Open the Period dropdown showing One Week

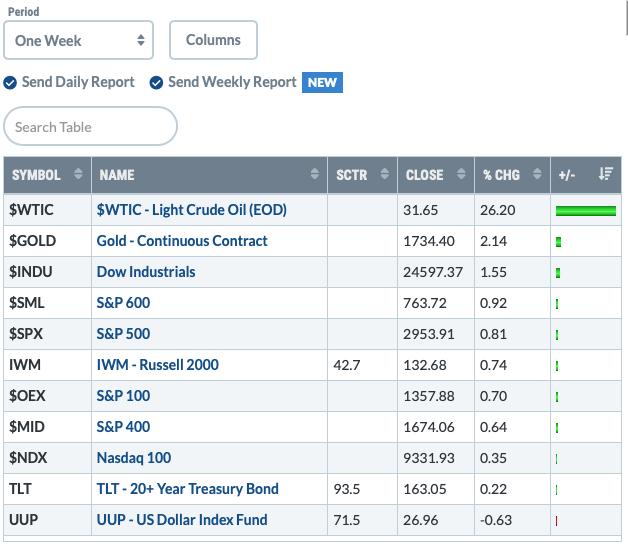click(78, 40)
